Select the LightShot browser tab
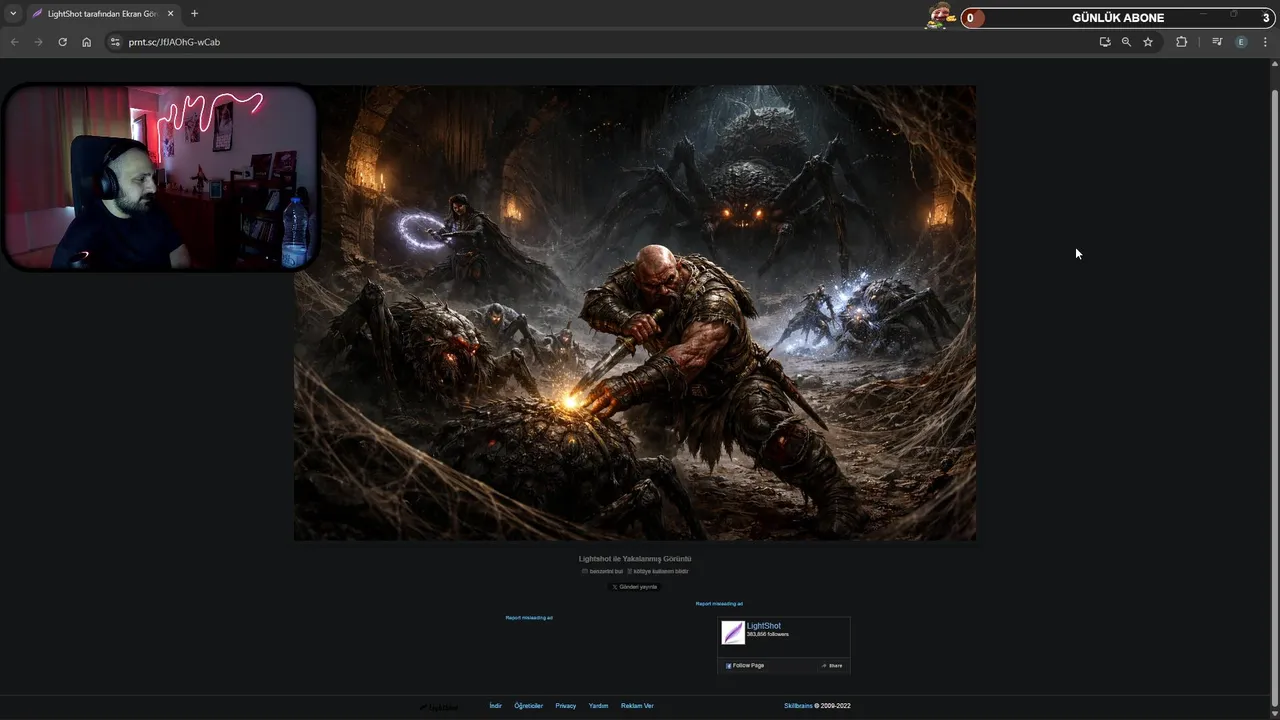This screenshot has width=1280, height=720. [103, 14]
